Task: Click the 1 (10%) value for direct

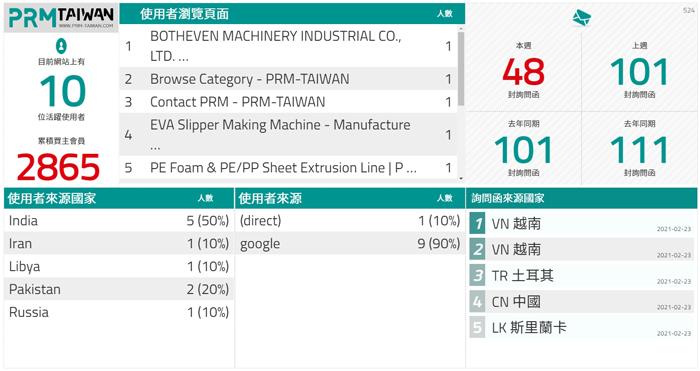Action: [439, 221]
